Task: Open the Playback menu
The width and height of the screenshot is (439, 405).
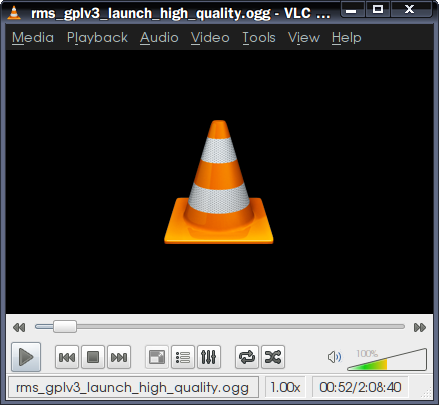Action: click(97, 38)
